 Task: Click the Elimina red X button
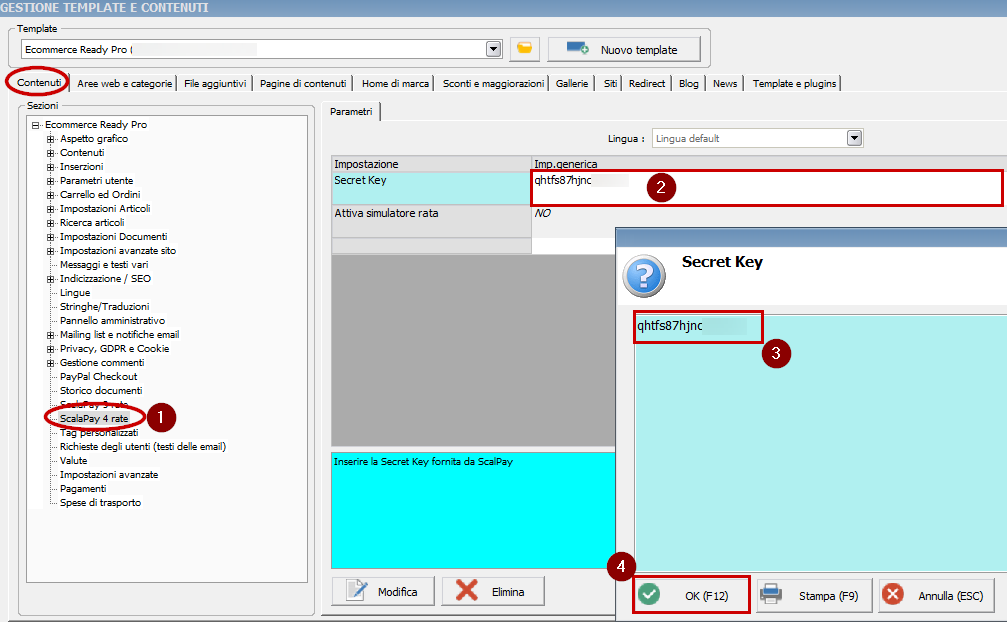point(493,592)
